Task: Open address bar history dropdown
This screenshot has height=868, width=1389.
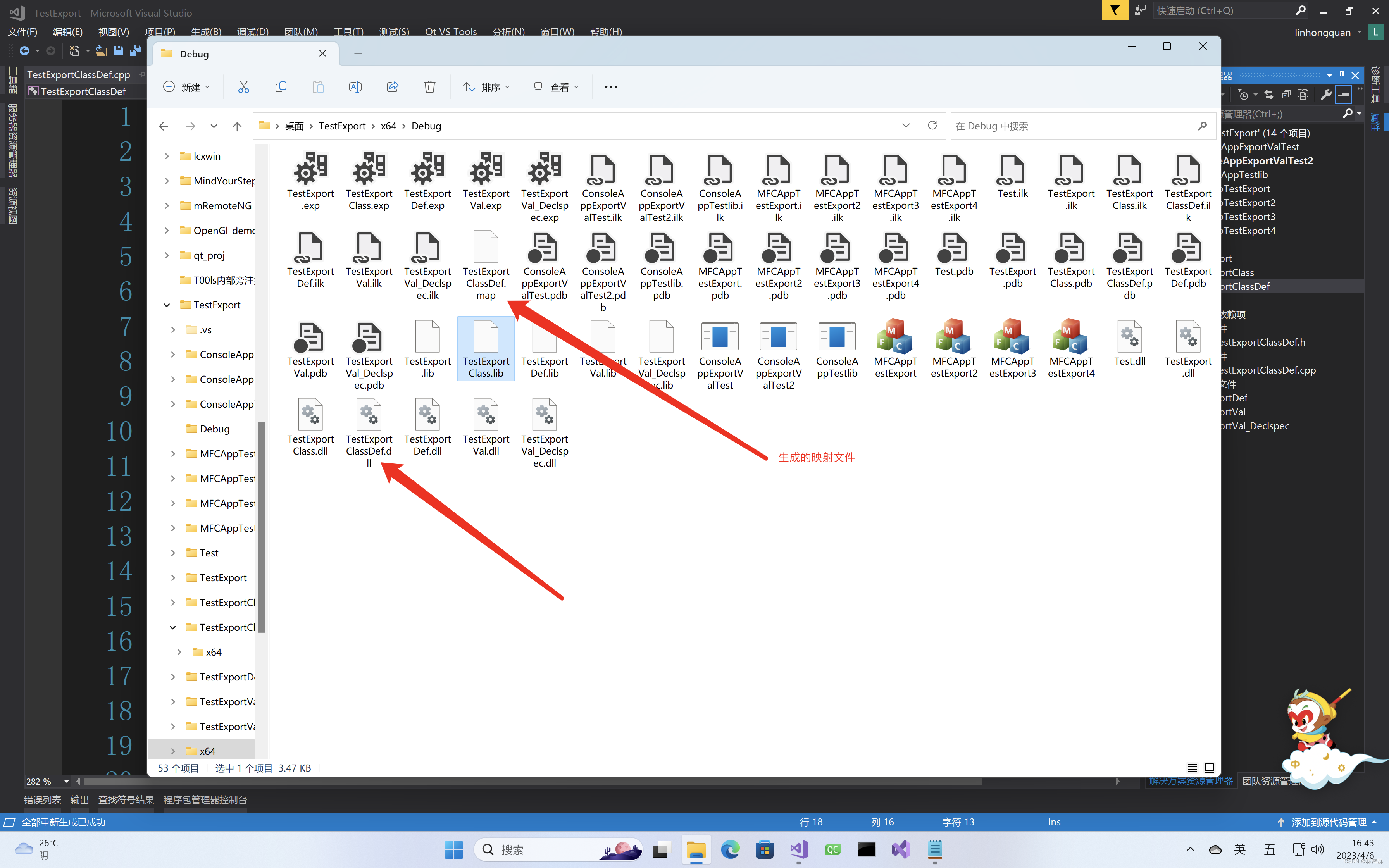Action: pyautogui.click(x=906, y=125)
